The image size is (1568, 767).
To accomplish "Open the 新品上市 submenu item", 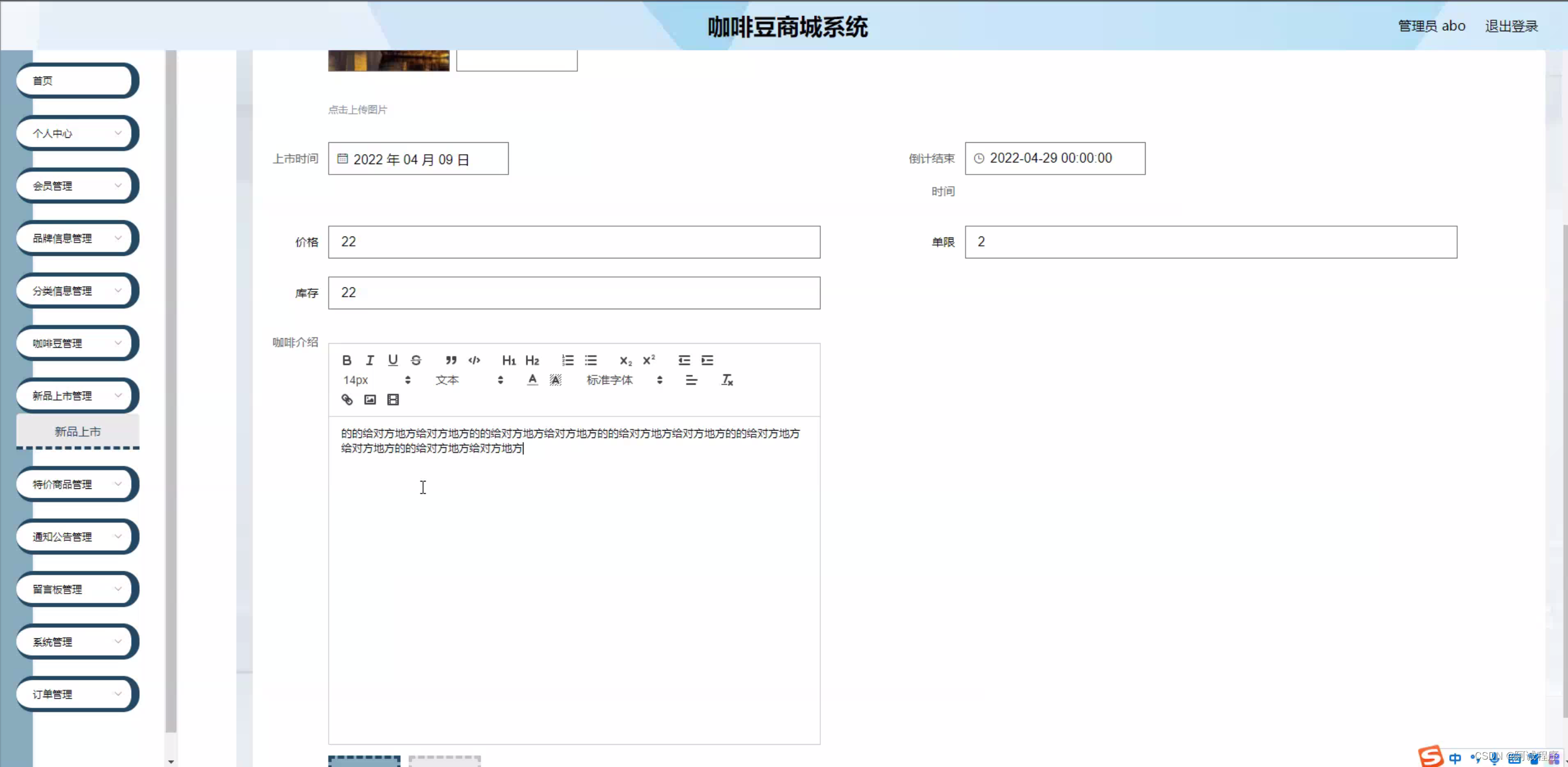I will pyautogui.click(x=77, y=431).
